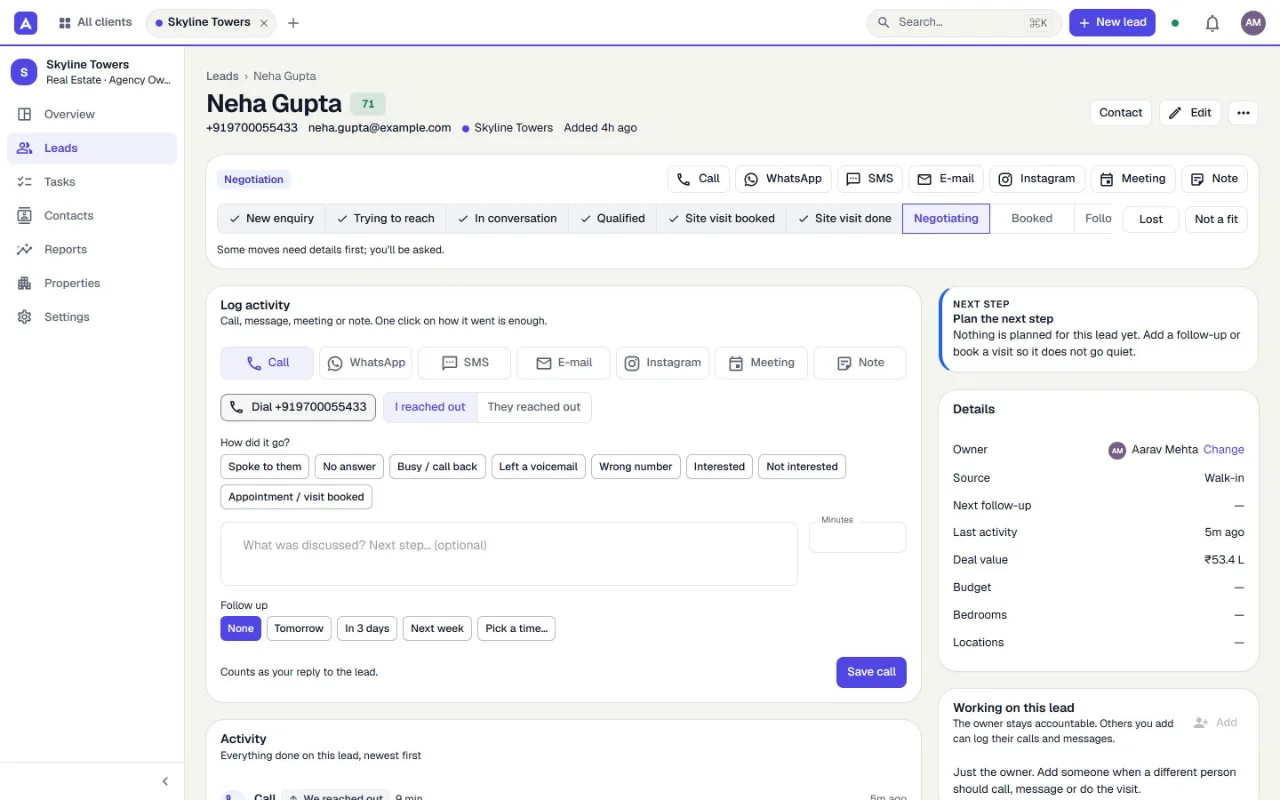Open Overview in the sidebar

(92, 114)
